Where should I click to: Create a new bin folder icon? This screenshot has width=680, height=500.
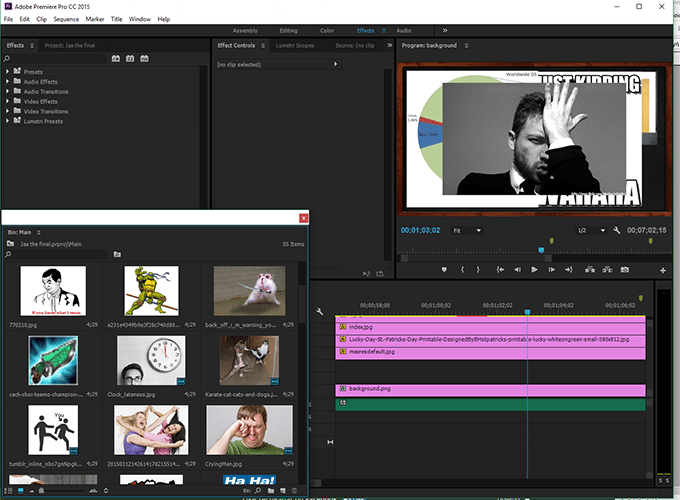point(271,490)
